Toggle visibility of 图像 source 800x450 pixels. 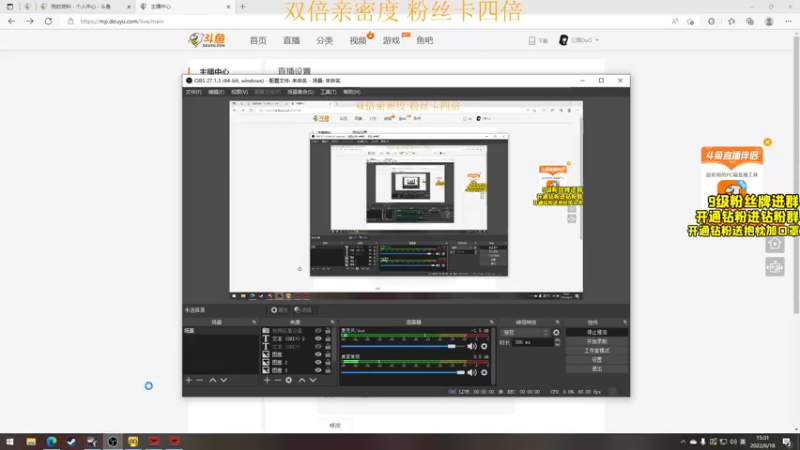(318, 355)
